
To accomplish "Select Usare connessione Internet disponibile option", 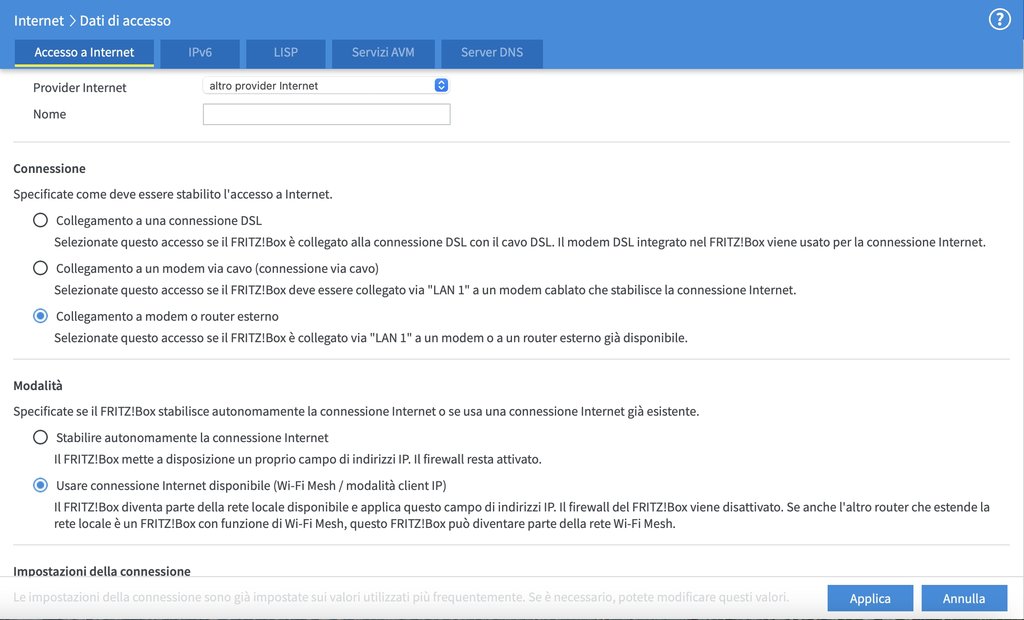I will (40, 485).
